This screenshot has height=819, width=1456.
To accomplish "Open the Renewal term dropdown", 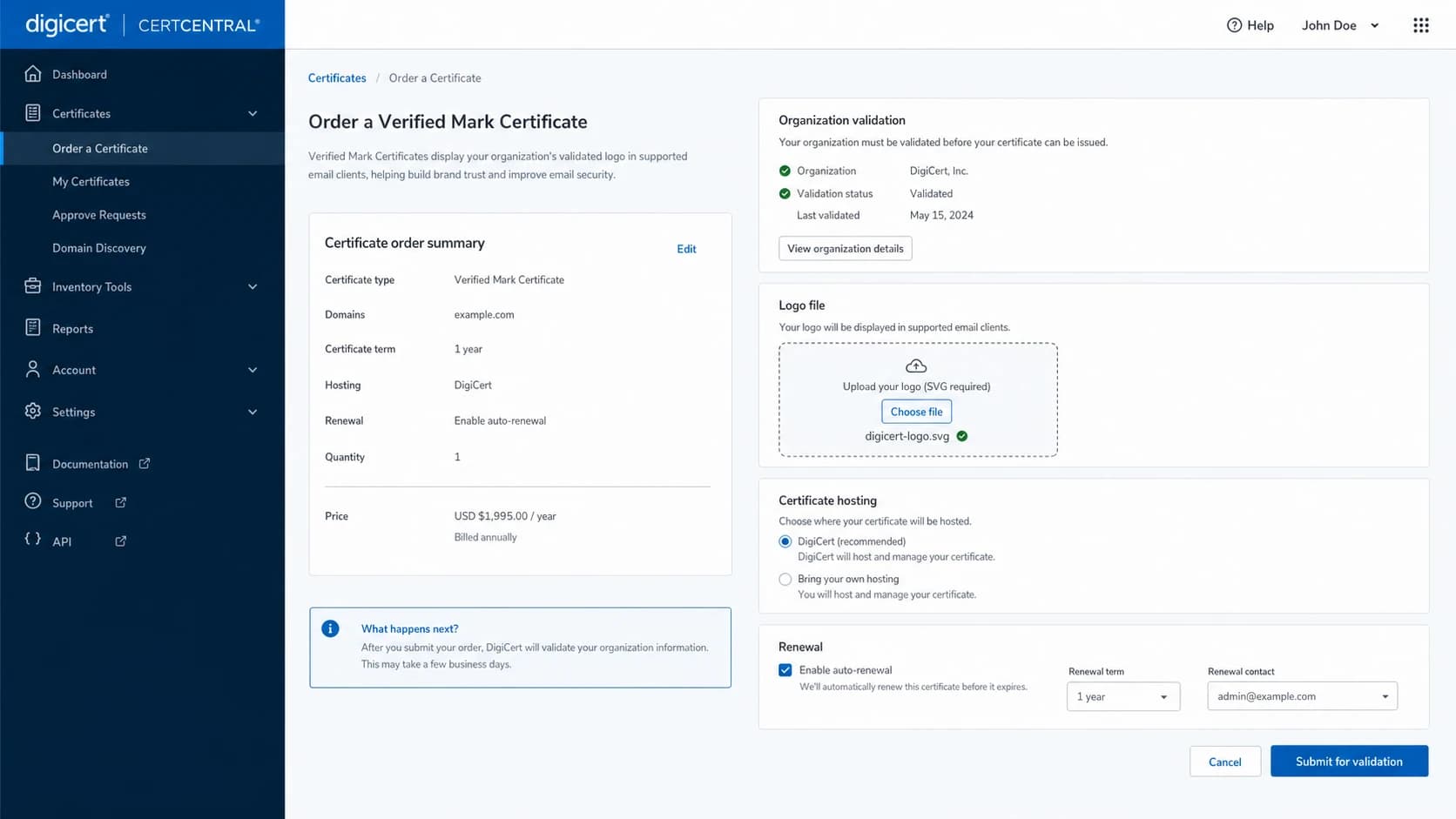I will pos(1123,696).
